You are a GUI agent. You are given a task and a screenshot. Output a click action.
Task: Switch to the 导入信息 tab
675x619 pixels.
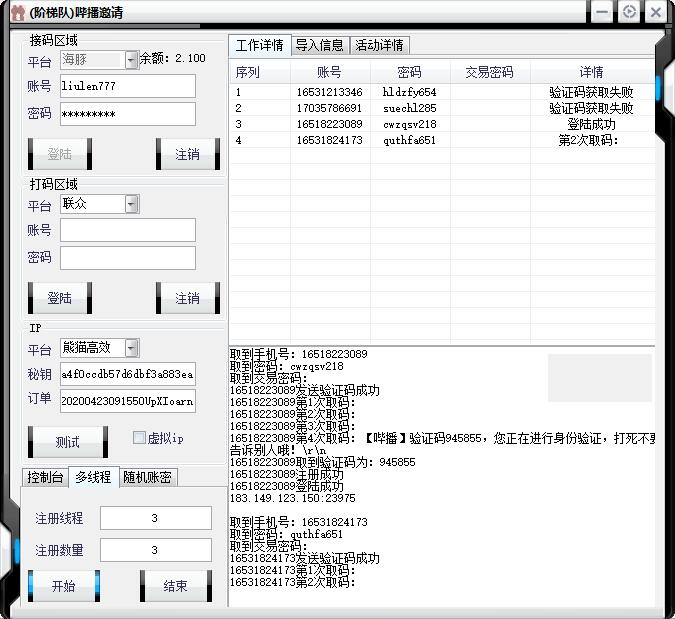click(x=320, y=45)
